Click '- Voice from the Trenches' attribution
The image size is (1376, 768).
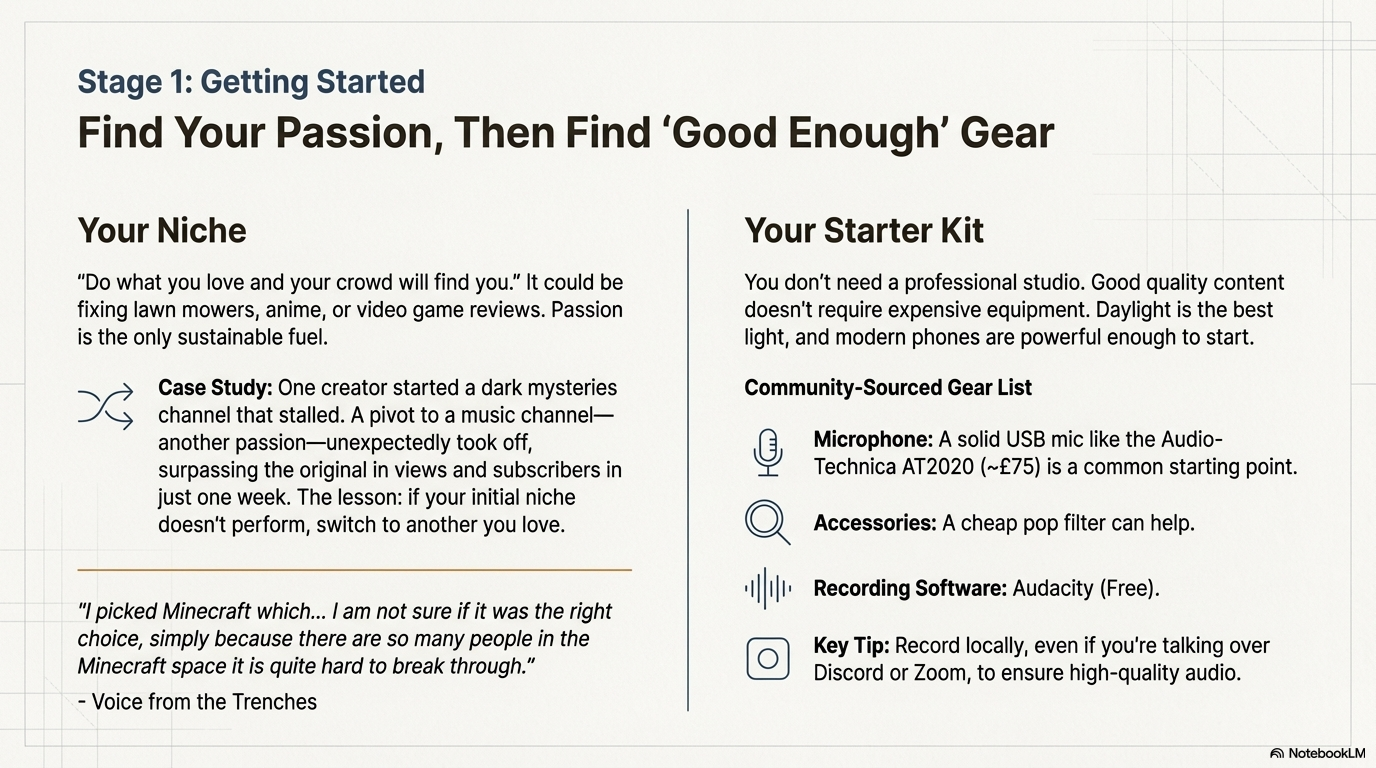click(x=197, y=702)
